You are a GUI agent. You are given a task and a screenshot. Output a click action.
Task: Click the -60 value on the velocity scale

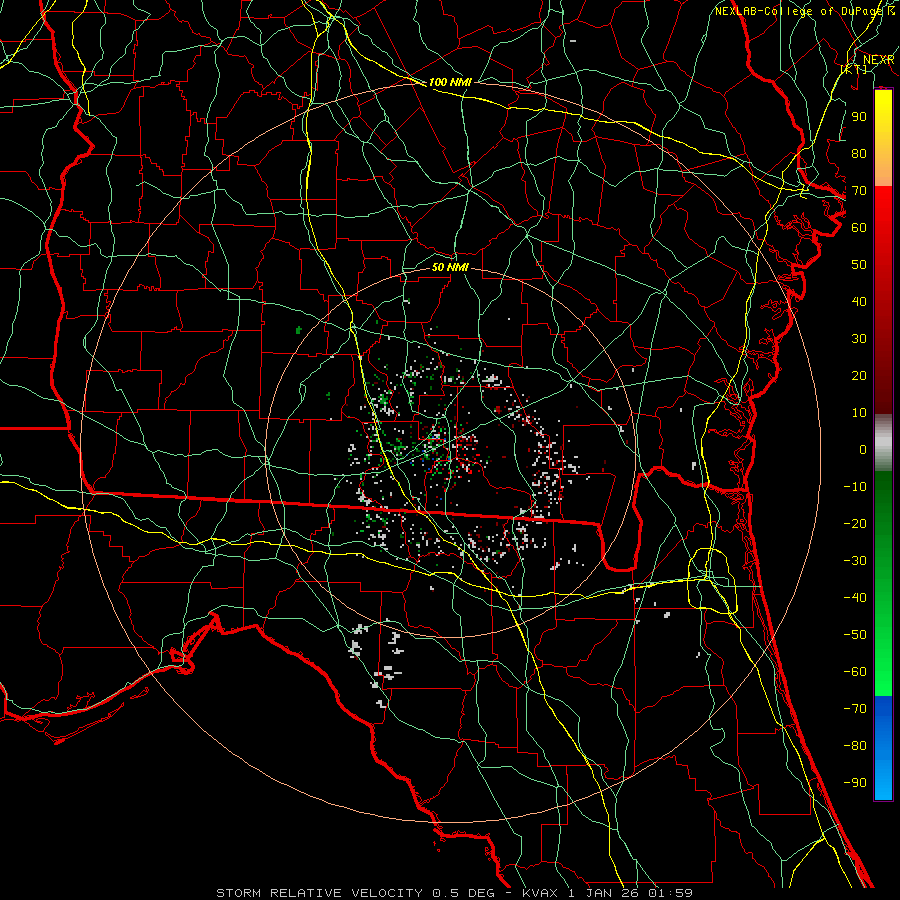click(x=855, y=672)
